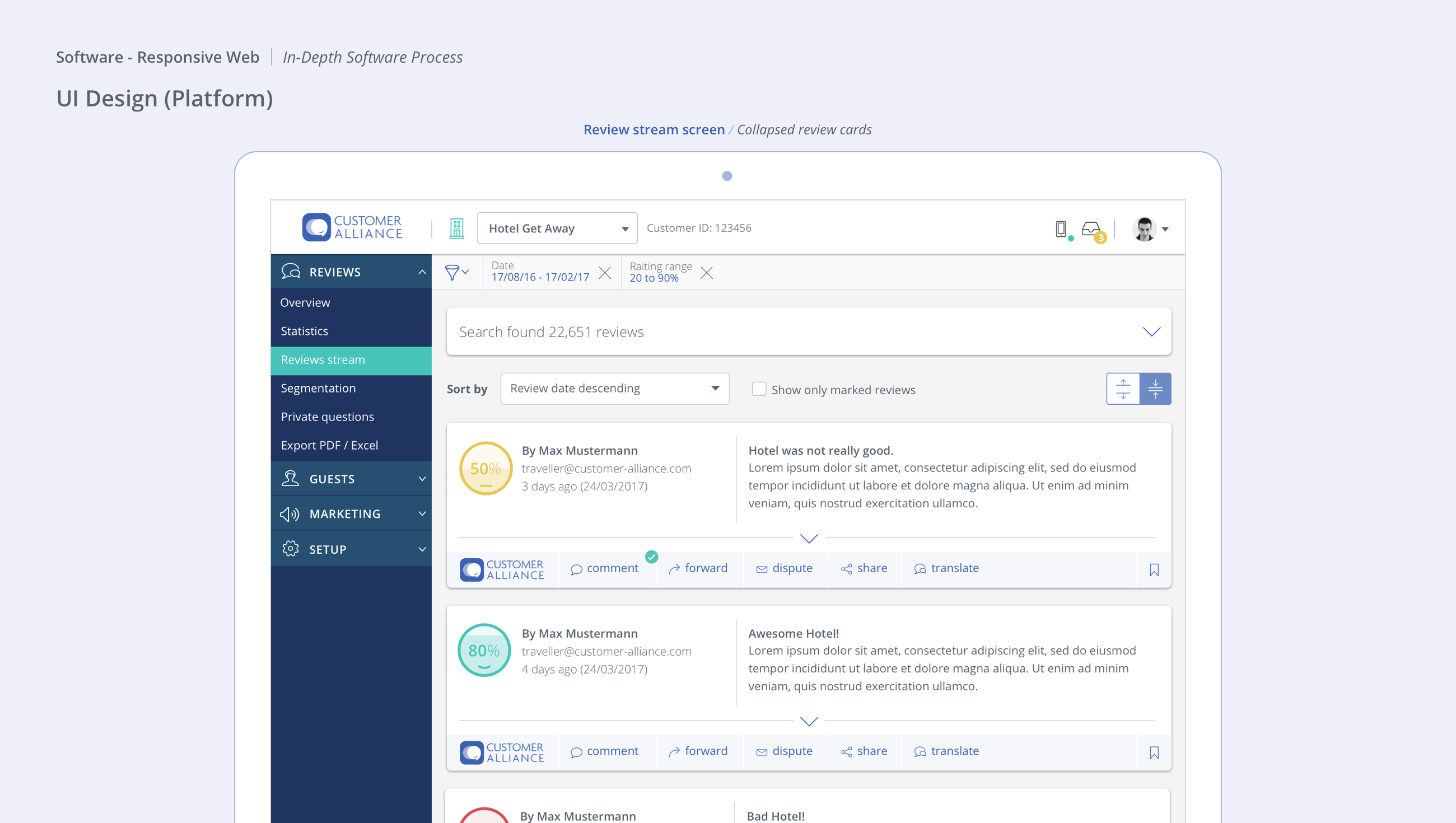Click the GUESTS person icon
The width and height of the screenshot is (1456, 823).
291,478
